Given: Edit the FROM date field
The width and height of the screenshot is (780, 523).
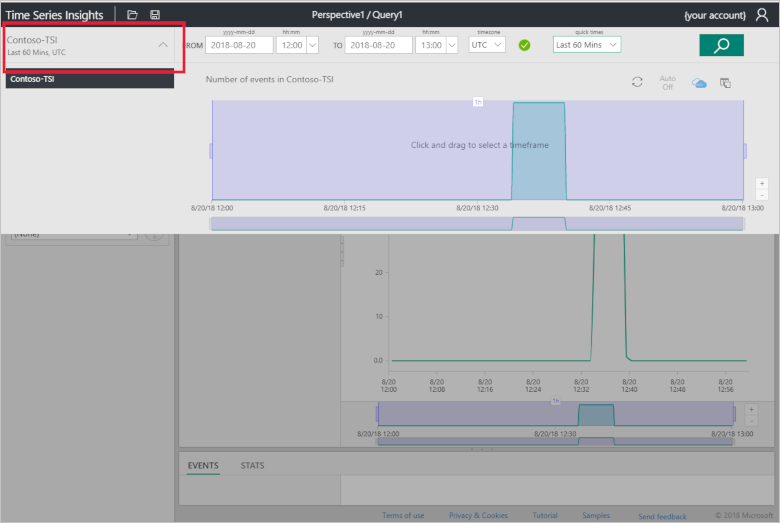Looking at the screenshot, I should click(239, 45).
